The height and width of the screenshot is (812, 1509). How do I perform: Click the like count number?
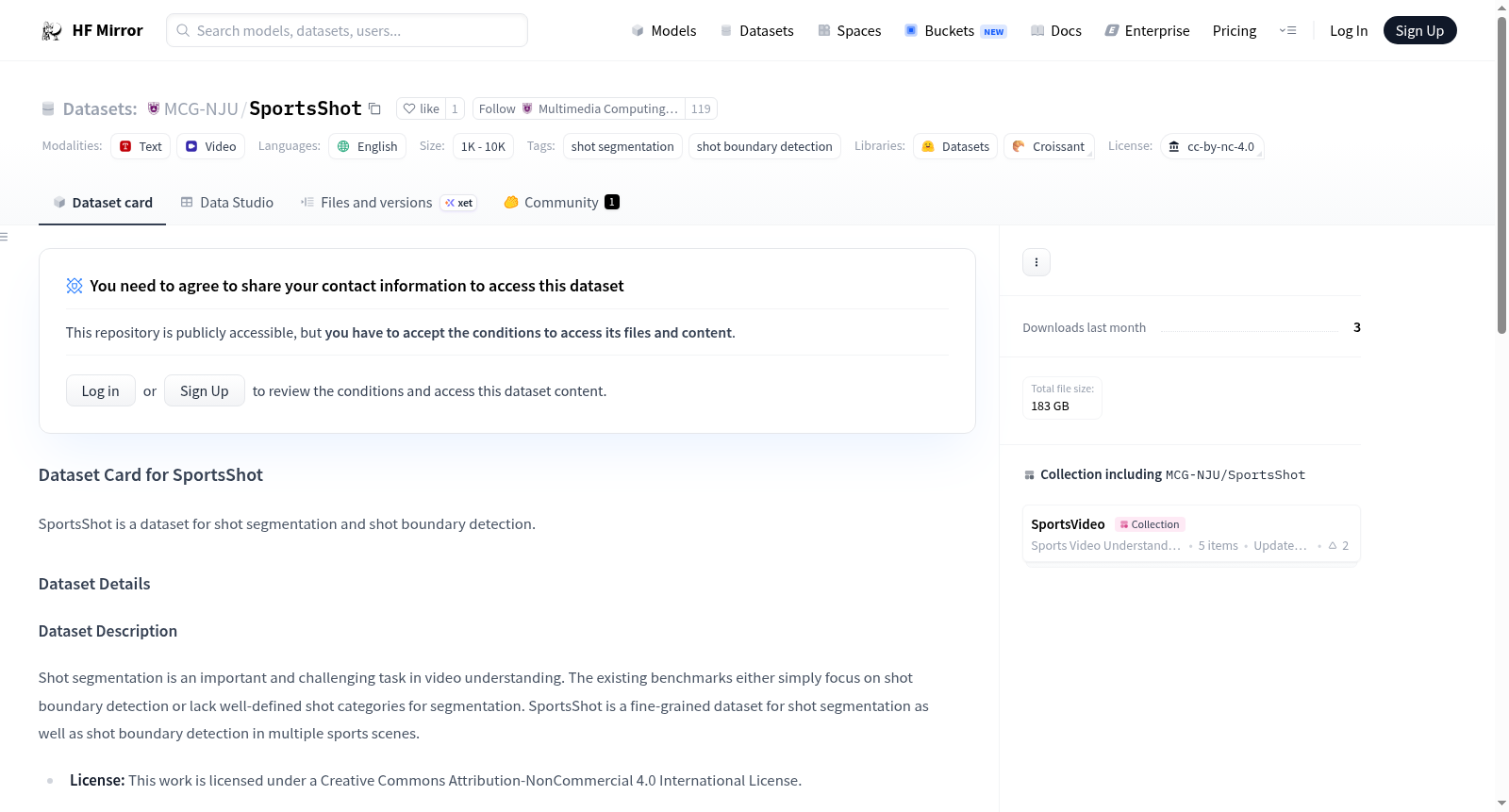[455, 108]
